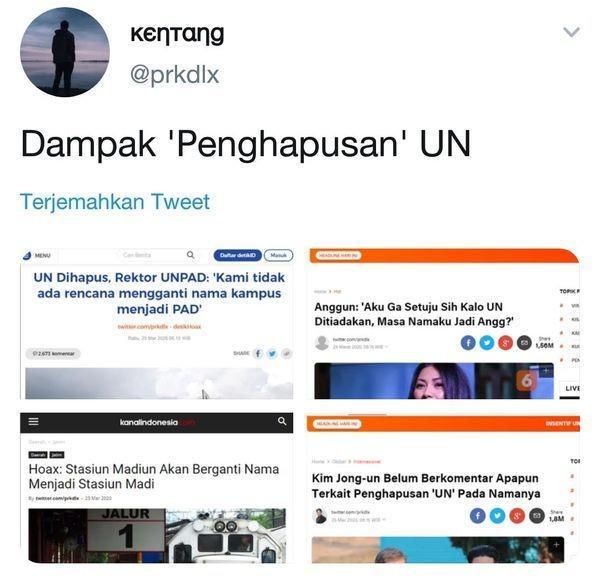Image resolution: width=600 pixels, height=579 pixels.
Task: Click the detik search magnifier icon
Action: [x=190, y=254]
